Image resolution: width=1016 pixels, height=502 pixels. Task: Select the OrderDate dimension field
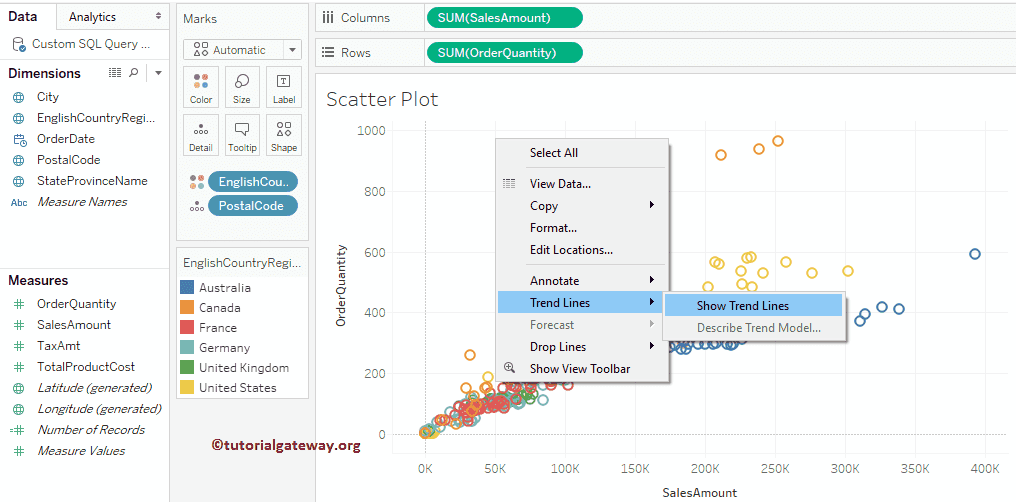65,139
